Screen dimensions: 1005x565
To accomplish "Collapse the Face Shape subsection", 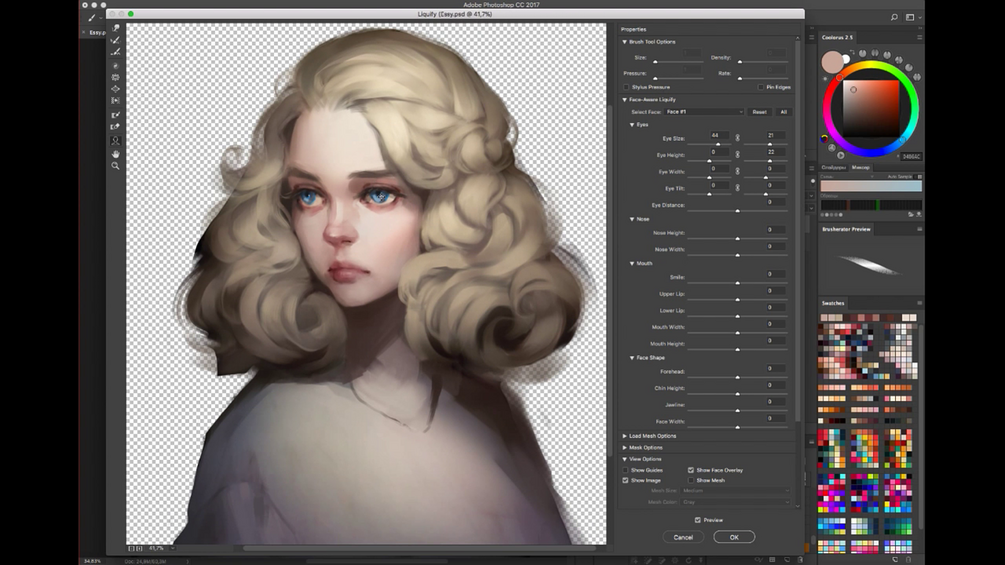I will 632,357.
